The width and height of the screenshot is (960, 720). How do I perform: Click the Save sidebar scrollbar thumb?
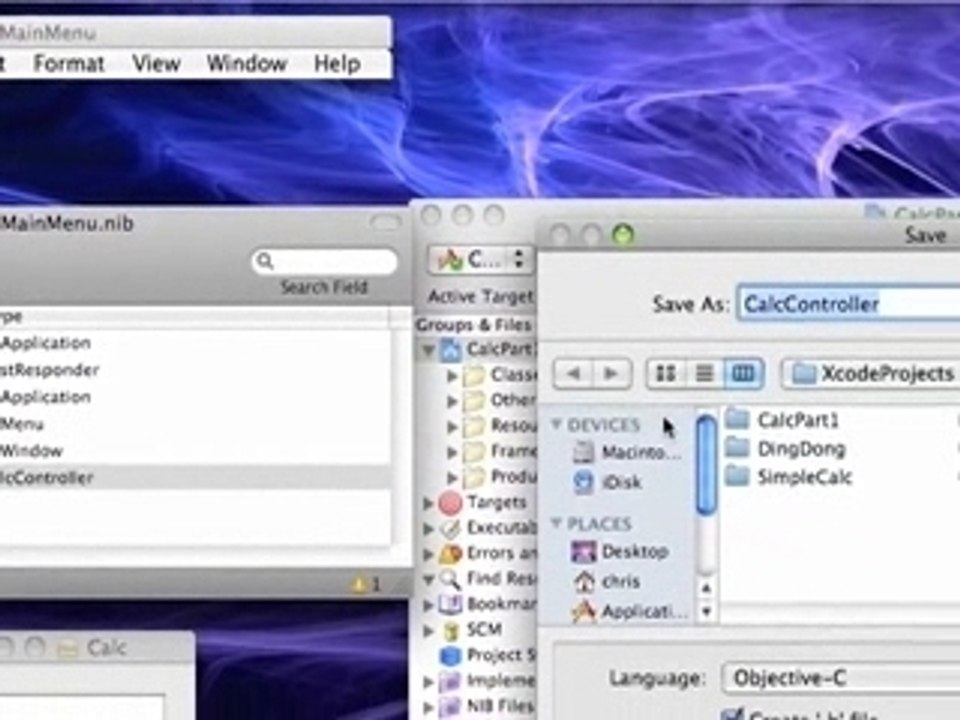(x=707, y=463)
